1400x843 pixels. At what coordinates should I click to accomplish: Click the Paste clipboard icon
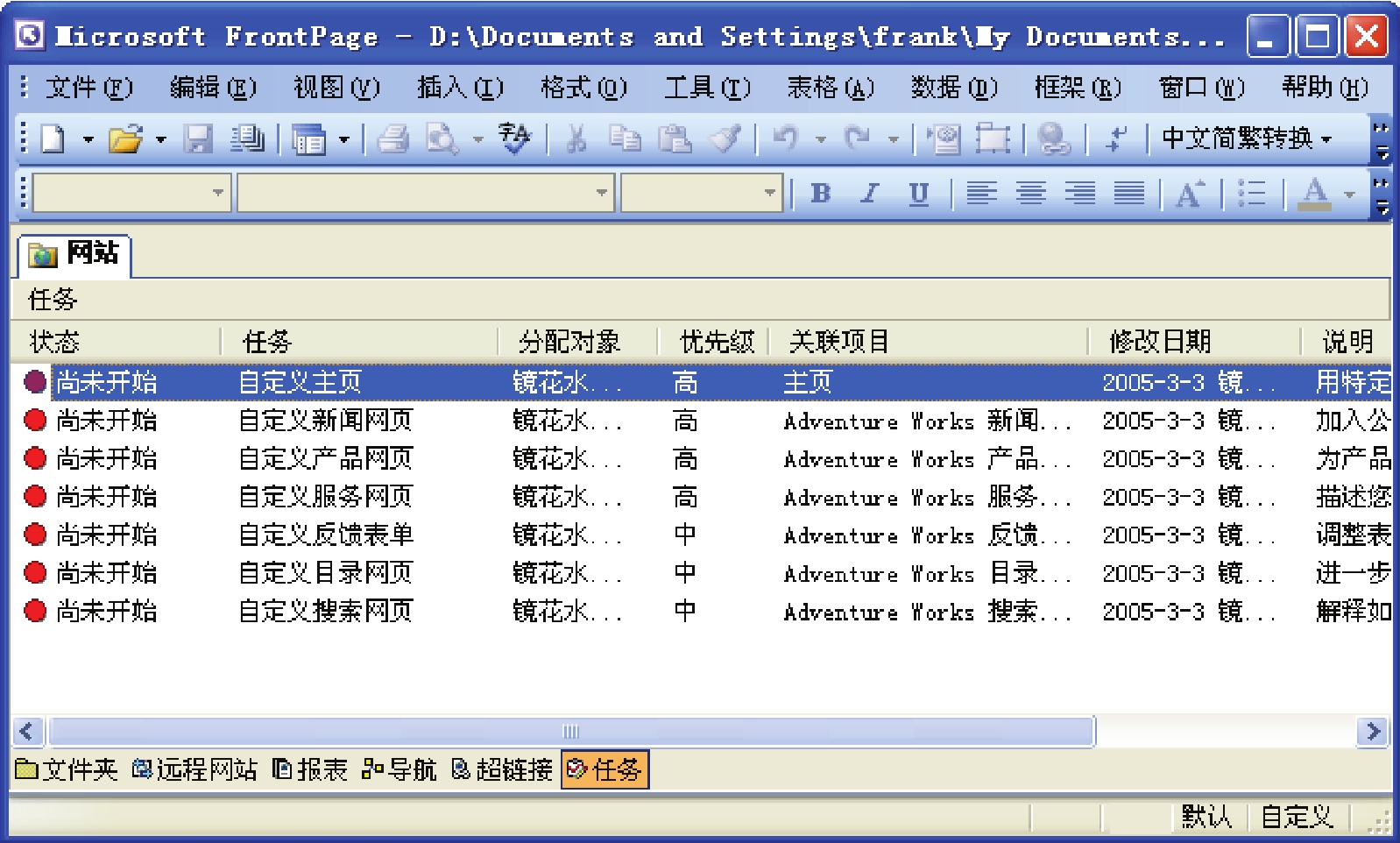[x=675, y=138]
